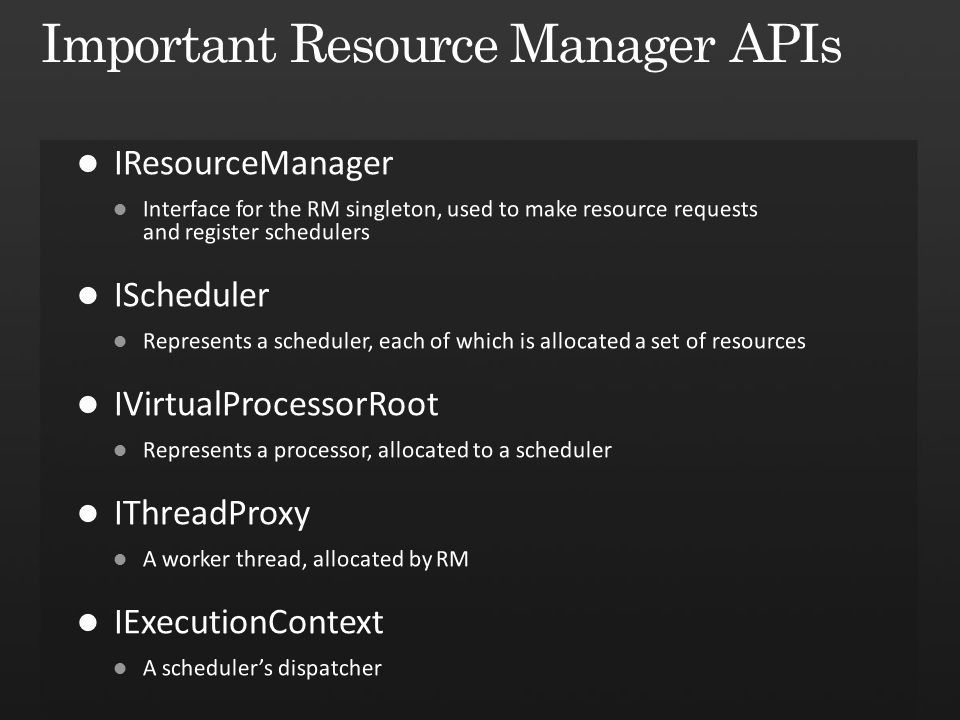Click the 'Represents a scheduler' description
960x720 pixels.
[x=474, y=341]
